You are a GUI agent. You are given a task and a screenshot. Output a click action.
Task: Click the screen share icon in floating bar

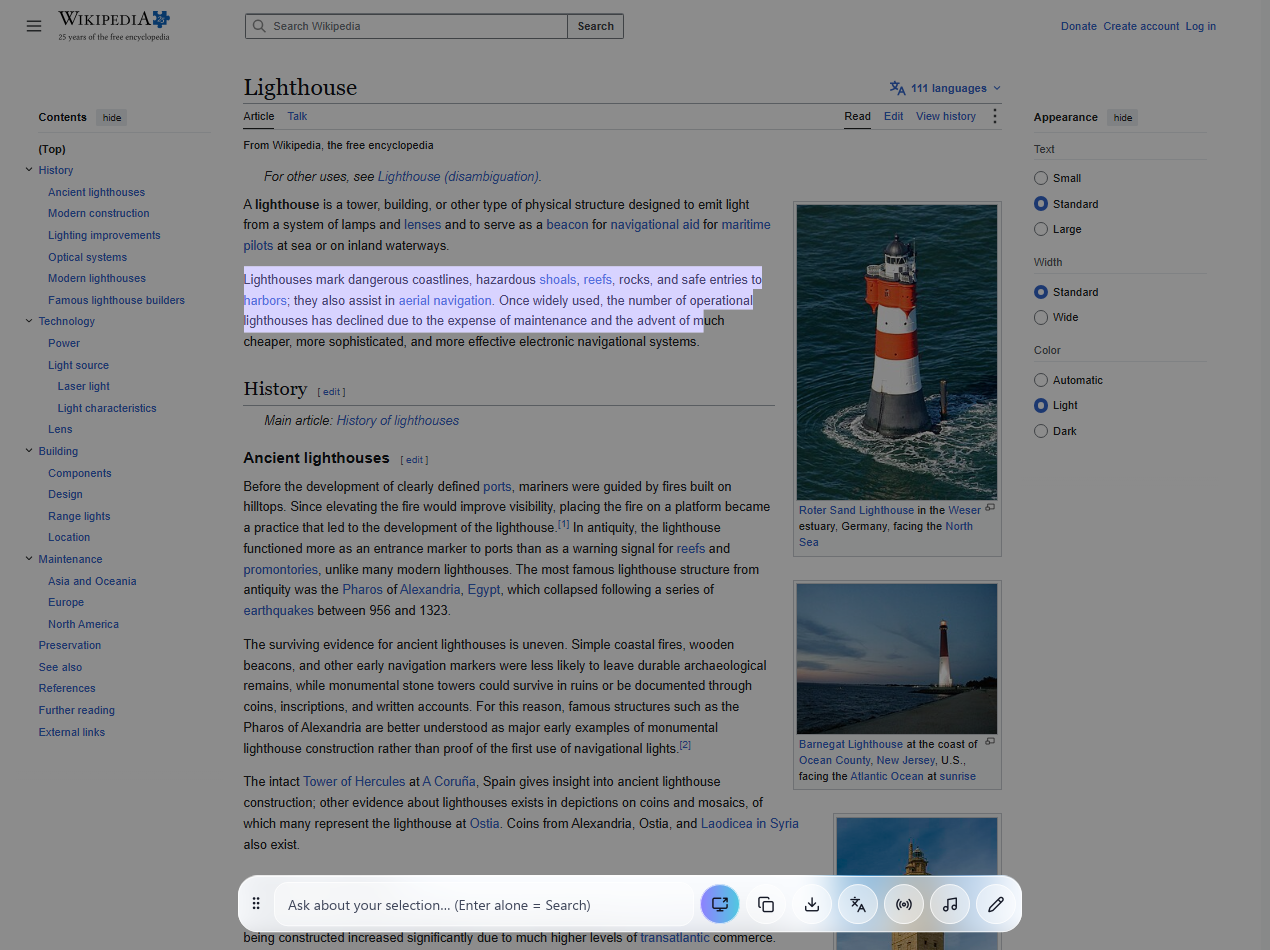coord(720,904)
